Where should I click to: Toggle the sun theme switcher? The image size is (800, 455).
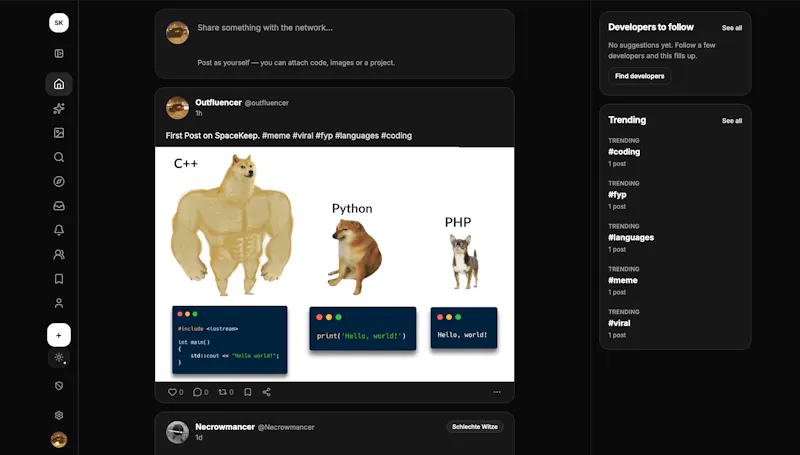click(x=59, y=358)
